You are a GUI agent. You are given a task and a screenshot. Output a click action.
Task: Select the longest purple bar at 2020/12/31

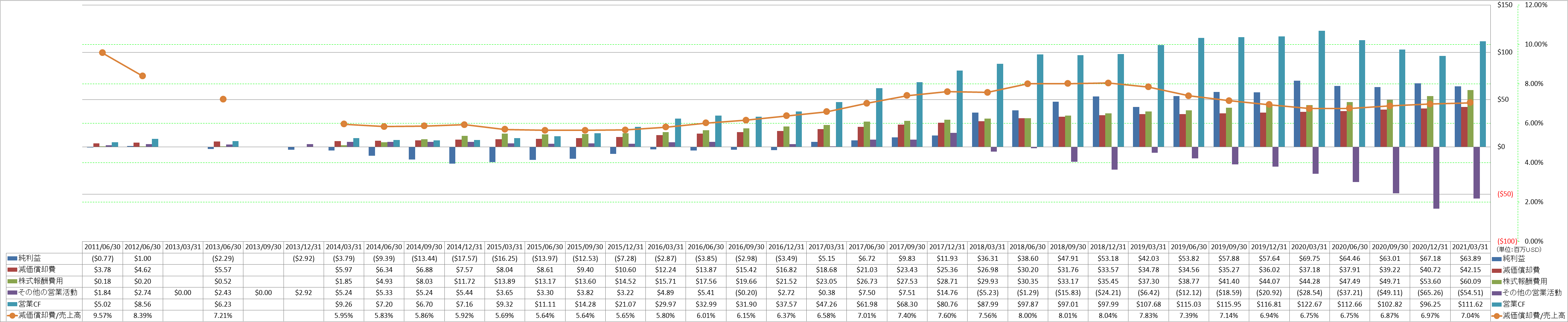1436,178
